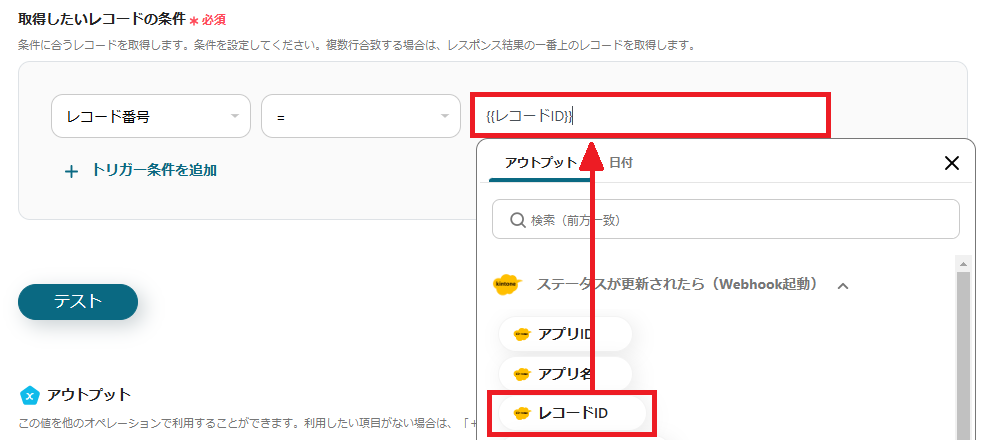Click the scrollbar up arrow in output list
The width and height of the screenshot is (991, 440).
click(964, 264)
